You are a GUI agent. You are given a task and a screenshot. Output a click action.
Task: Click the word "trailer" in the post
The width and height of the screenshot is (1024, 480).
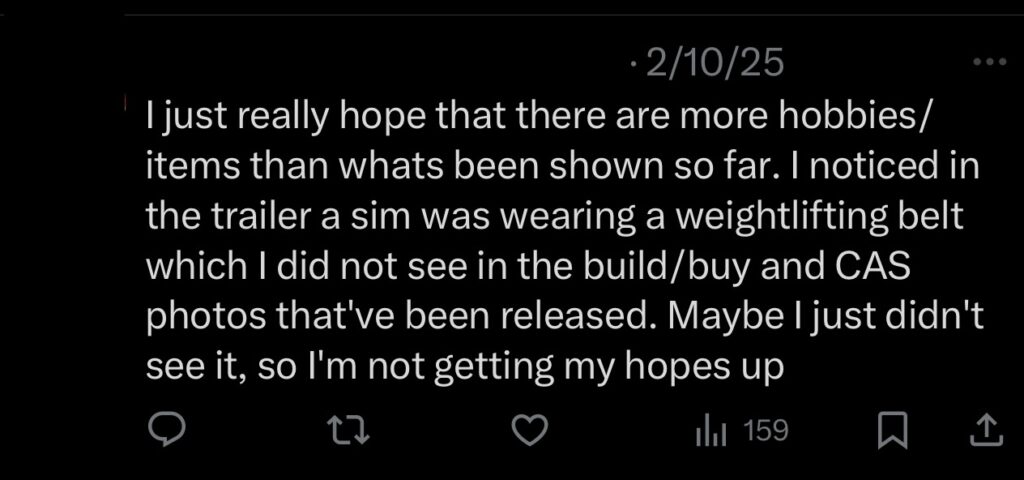tap(259, 217)
